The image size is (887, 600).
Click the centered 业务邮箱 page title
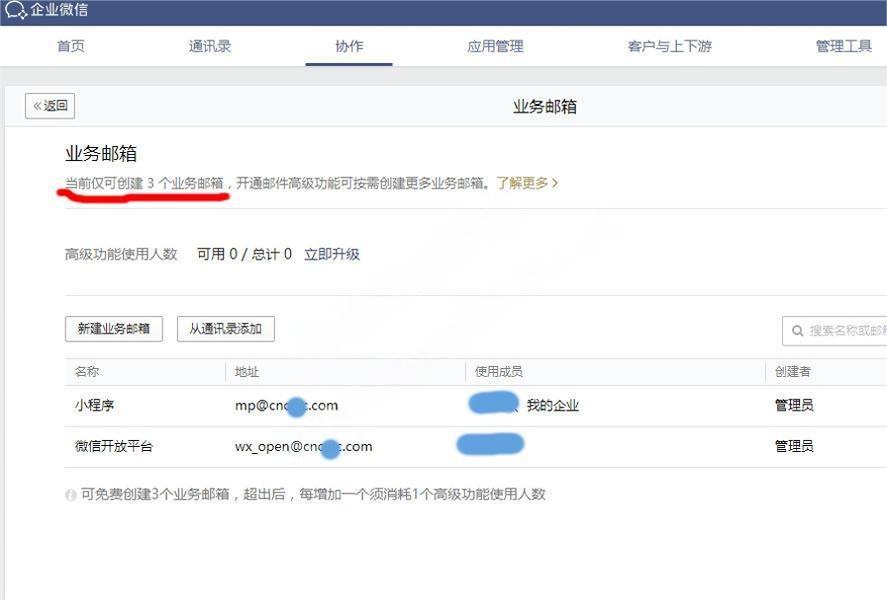[545, 106]
